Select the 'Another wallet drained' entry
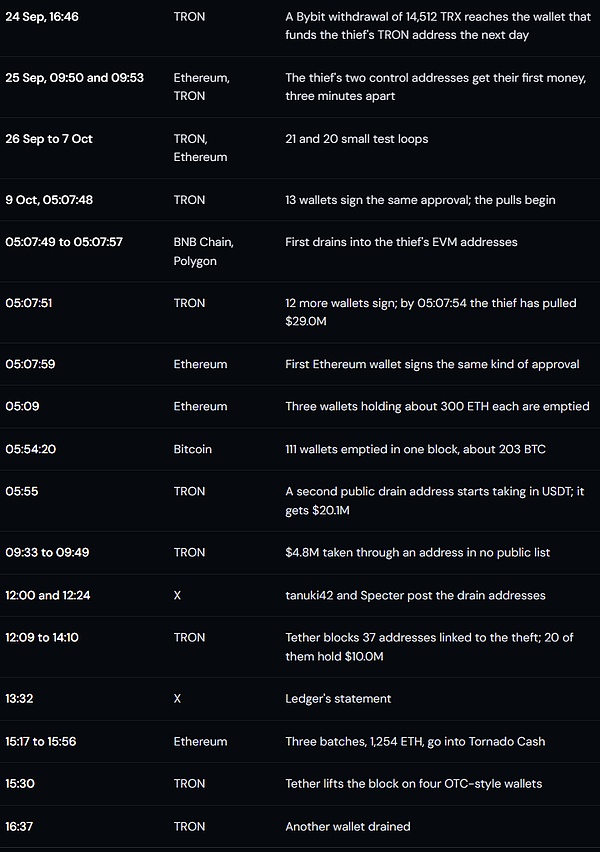 click(x=348, y=826)
